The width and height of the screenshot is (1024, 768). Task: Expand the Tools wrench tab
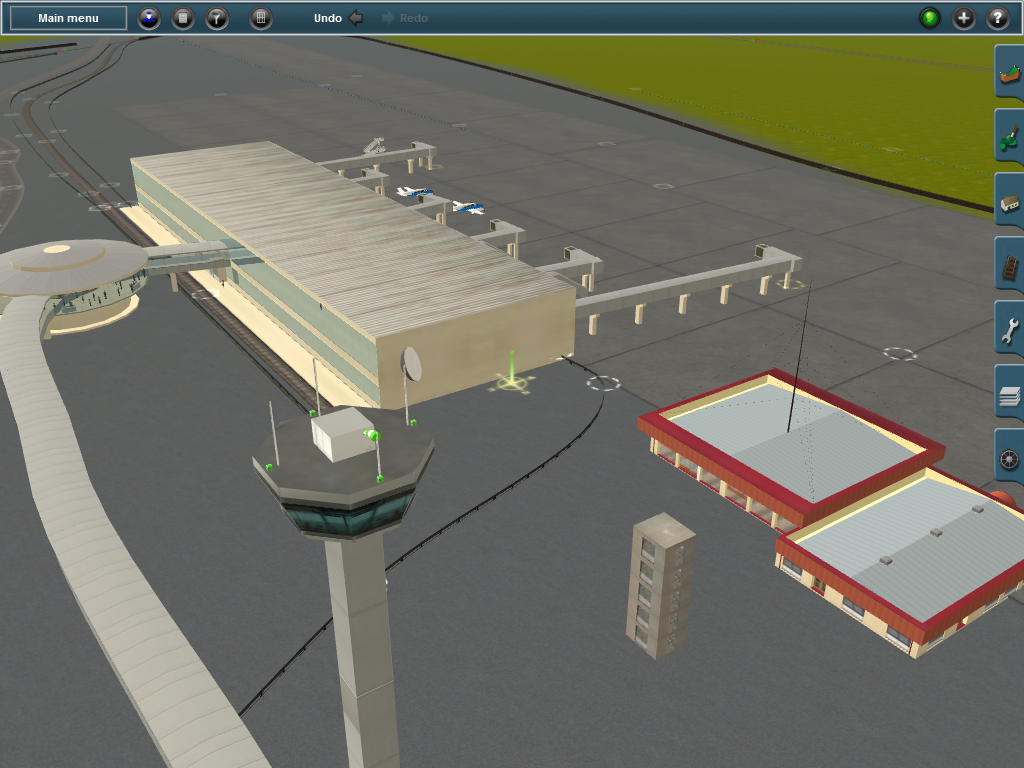pyautogui.click(x=1009, y=331)
